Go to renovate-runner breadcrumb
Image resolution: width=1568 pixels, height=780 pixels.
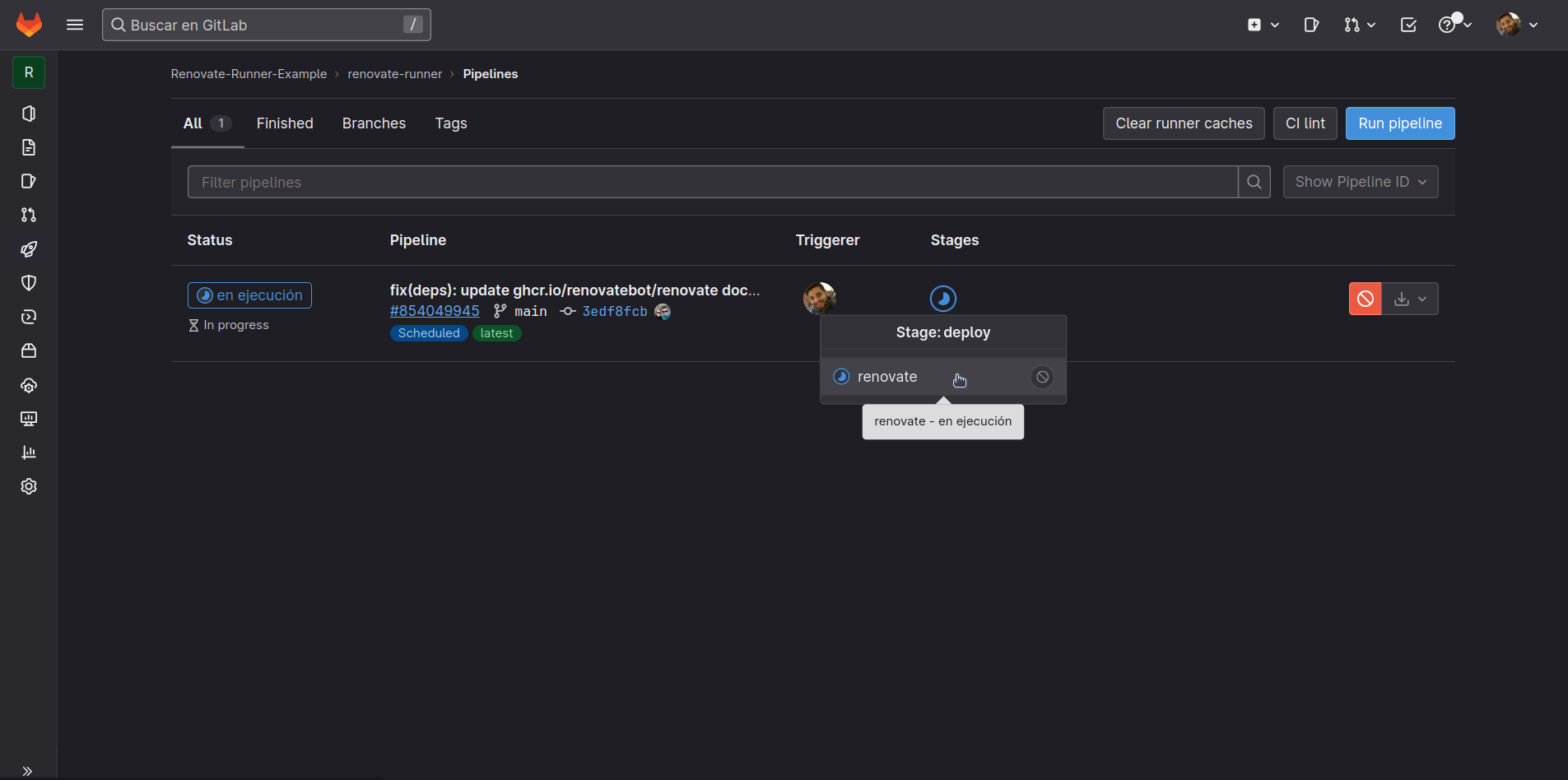pos(394,74)
